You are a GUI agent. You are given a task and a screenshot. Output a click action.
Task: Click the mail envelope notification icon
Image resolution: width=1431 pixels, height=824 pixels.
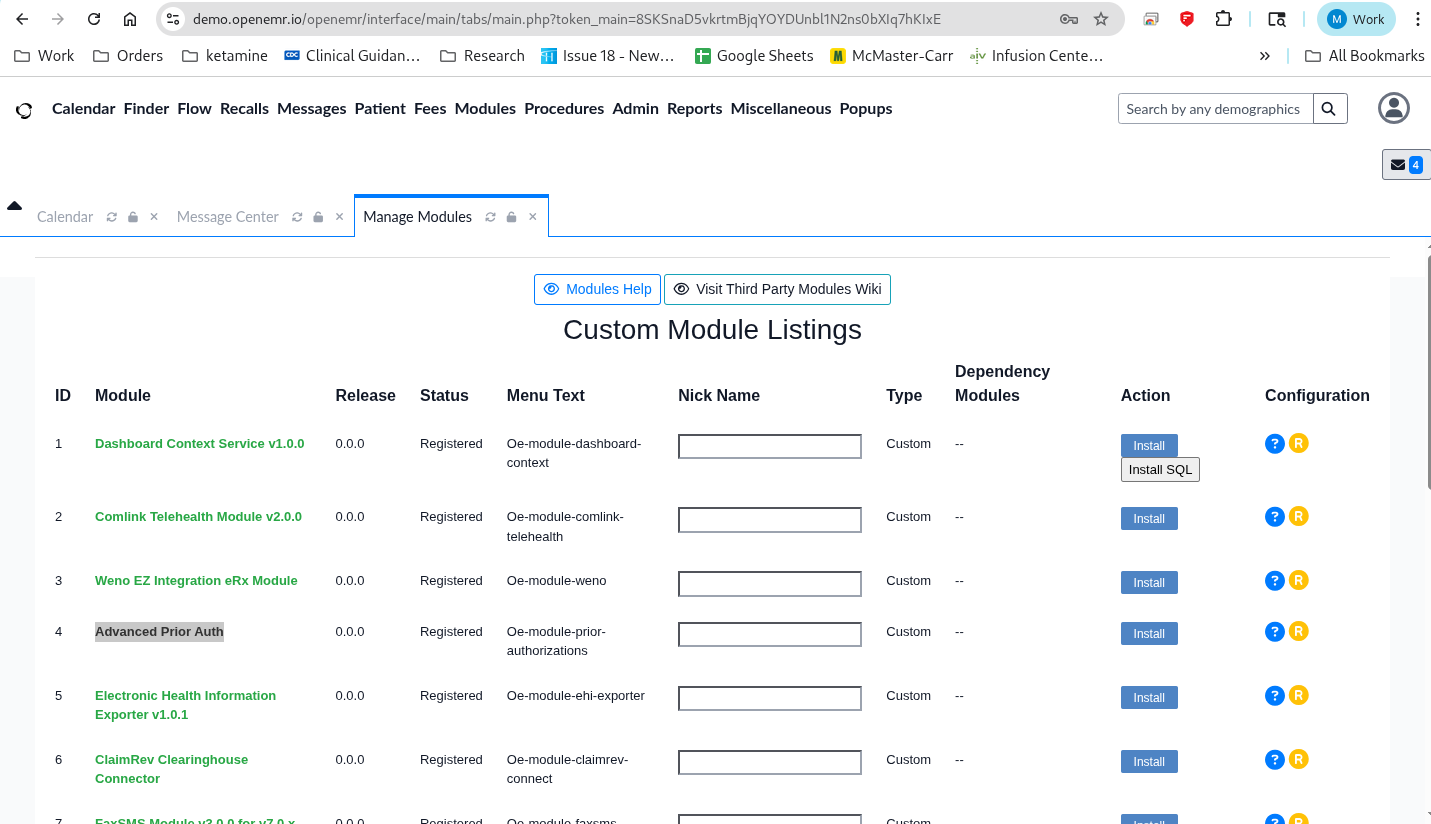1398,165
